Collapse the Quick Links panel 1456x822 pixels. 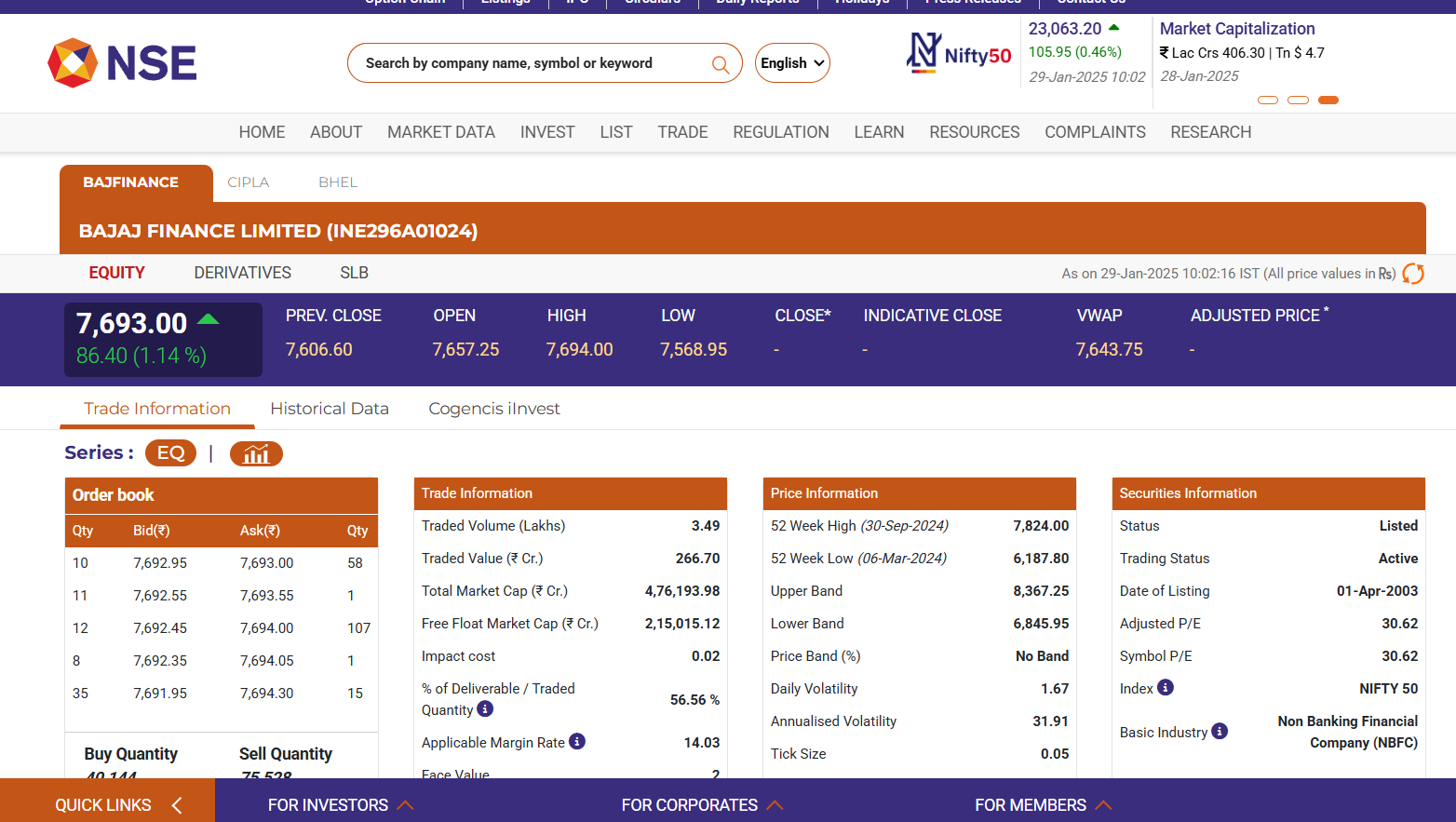(x=177, y=805)
